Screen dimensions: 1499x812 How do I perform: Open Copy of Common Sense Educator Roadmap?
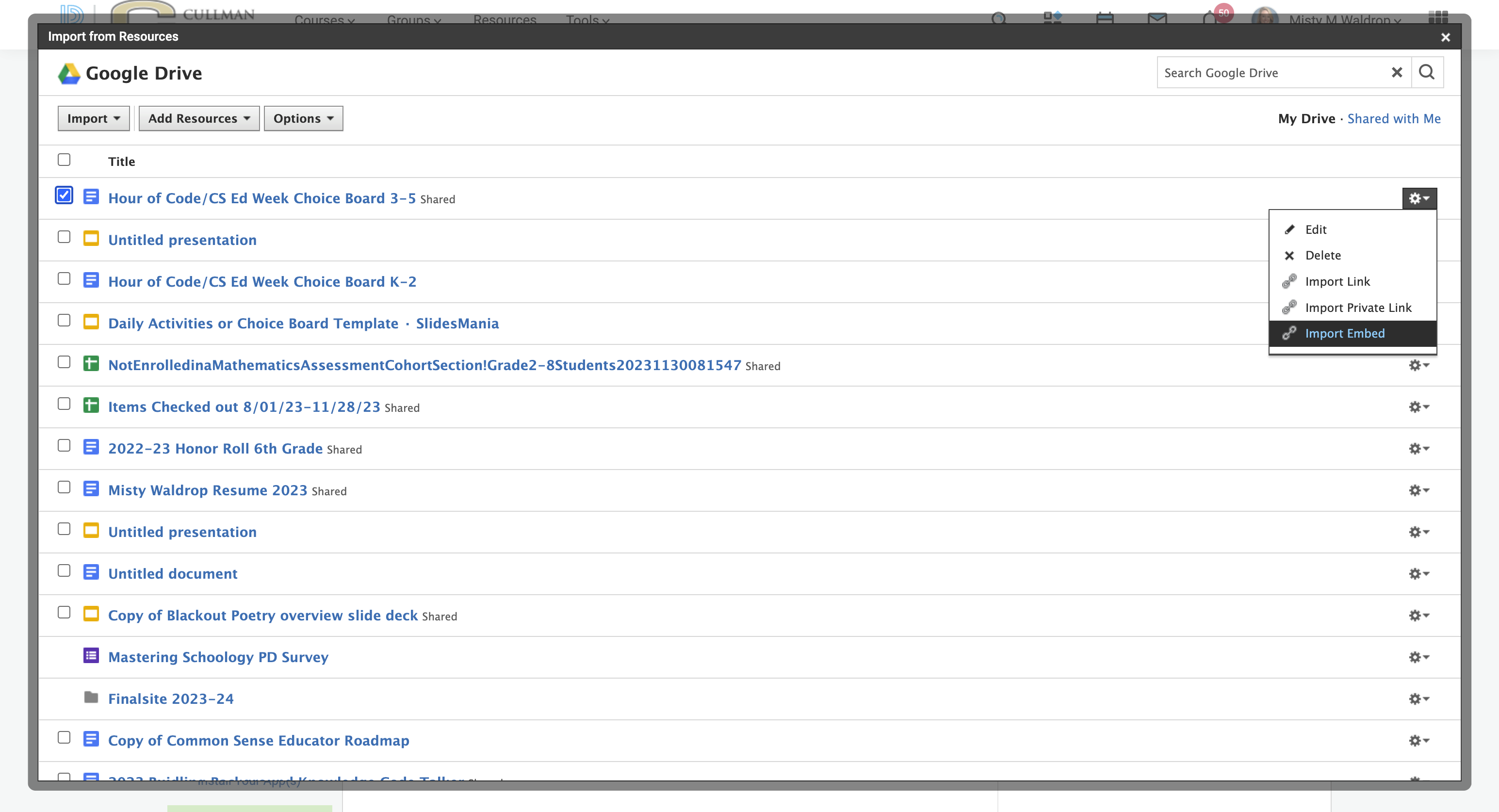coord(259,741)
